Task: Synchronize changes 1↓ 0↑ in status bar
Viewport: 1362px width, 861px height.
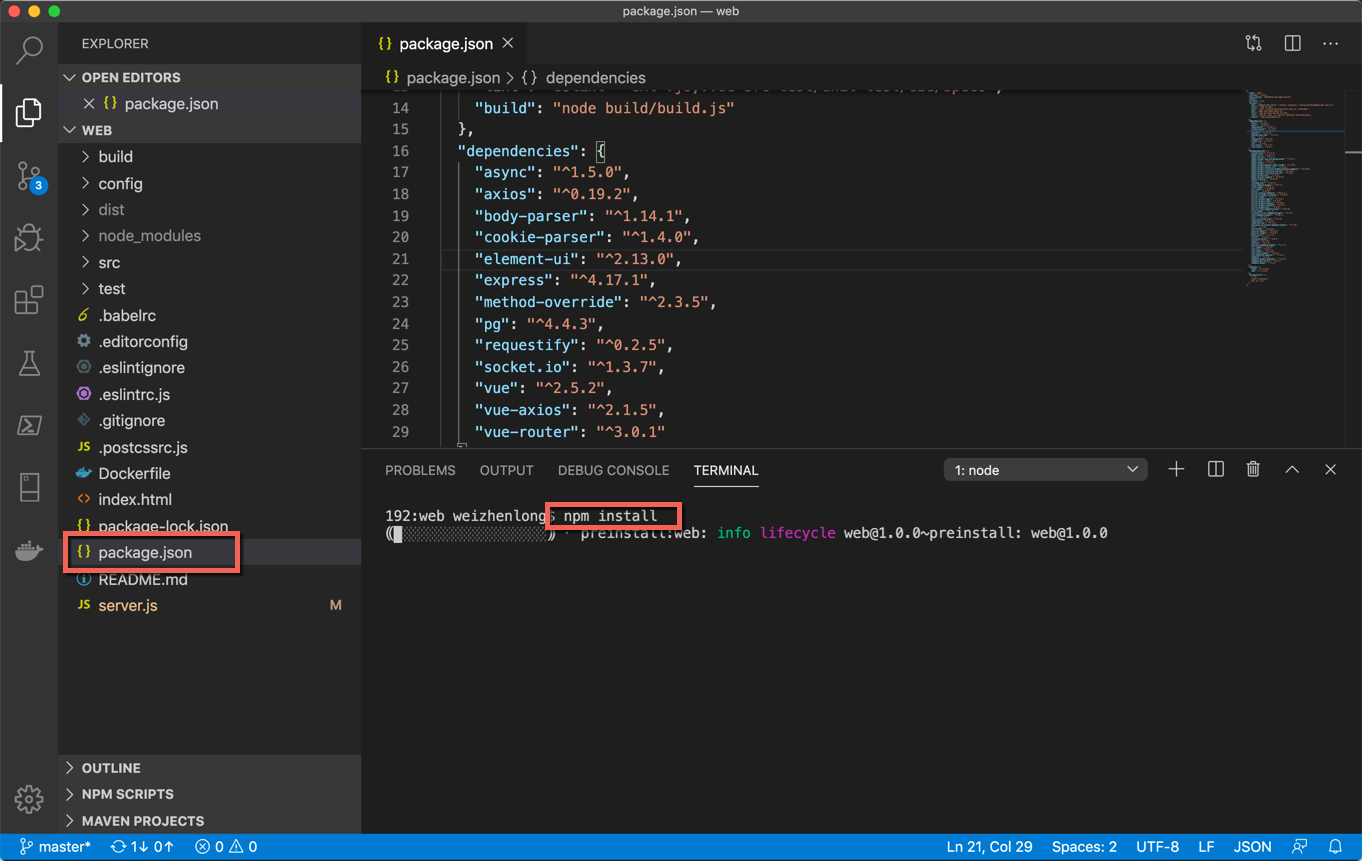Action: 142,846
